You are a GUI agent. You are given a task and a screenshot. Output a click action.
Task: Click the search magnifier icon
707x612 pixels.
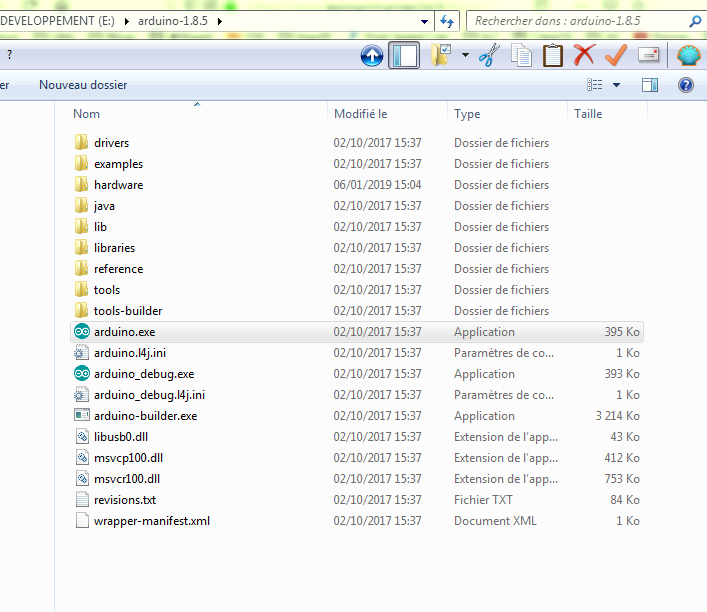pyautogui.click(x=695, y=21)
